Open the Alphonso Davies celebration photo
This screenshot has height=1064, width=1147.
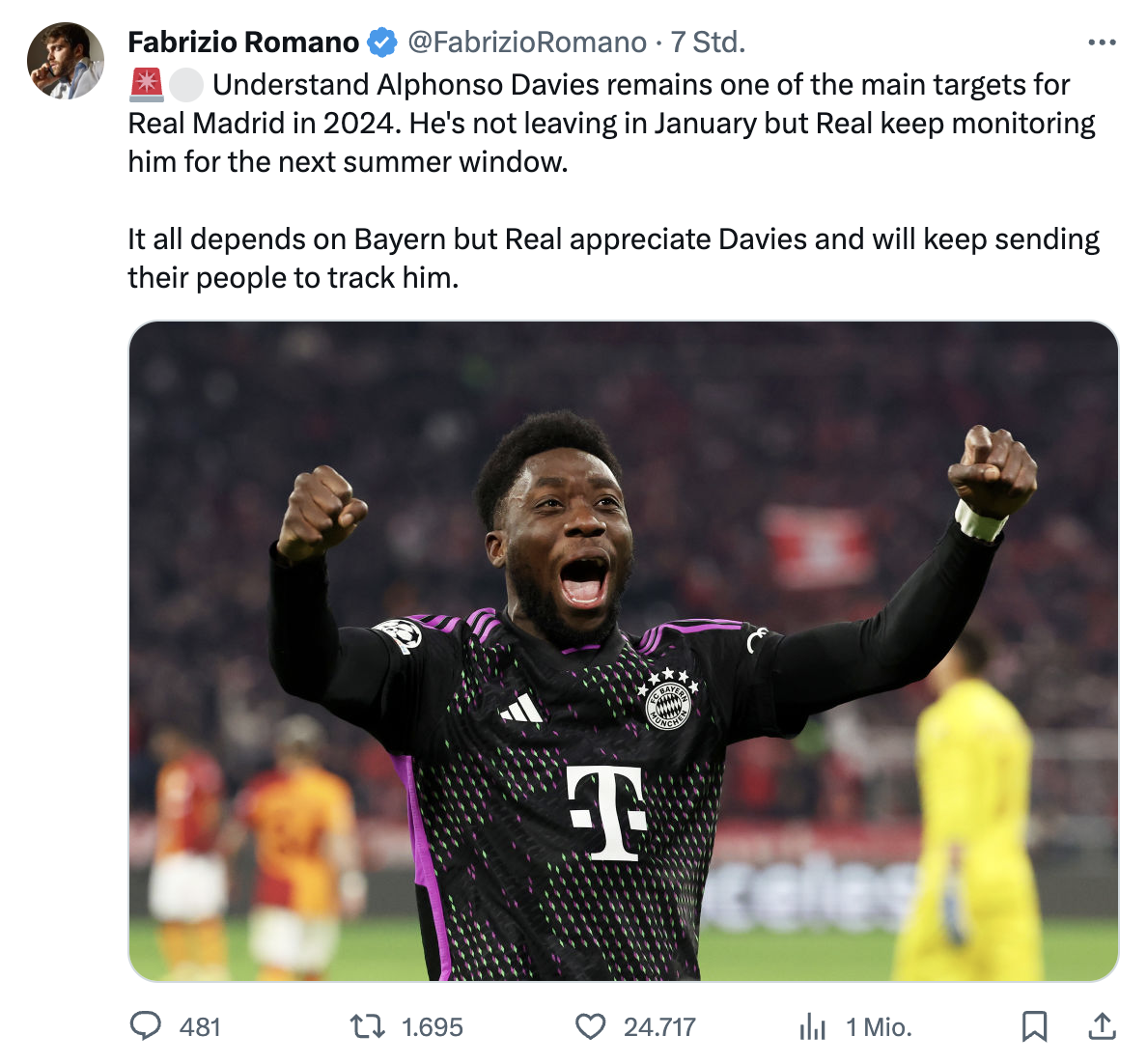click(x=624, y=651)
